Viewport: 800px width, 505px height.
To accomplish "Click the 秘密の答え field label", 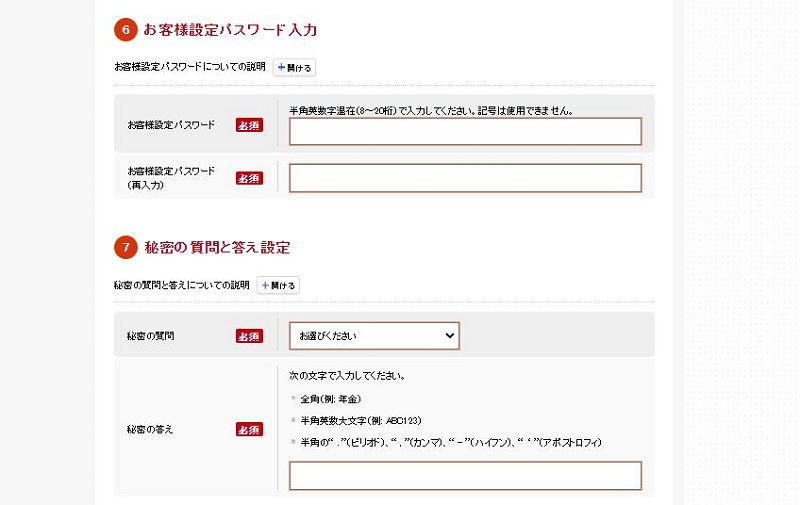I will tap(151, 429).
